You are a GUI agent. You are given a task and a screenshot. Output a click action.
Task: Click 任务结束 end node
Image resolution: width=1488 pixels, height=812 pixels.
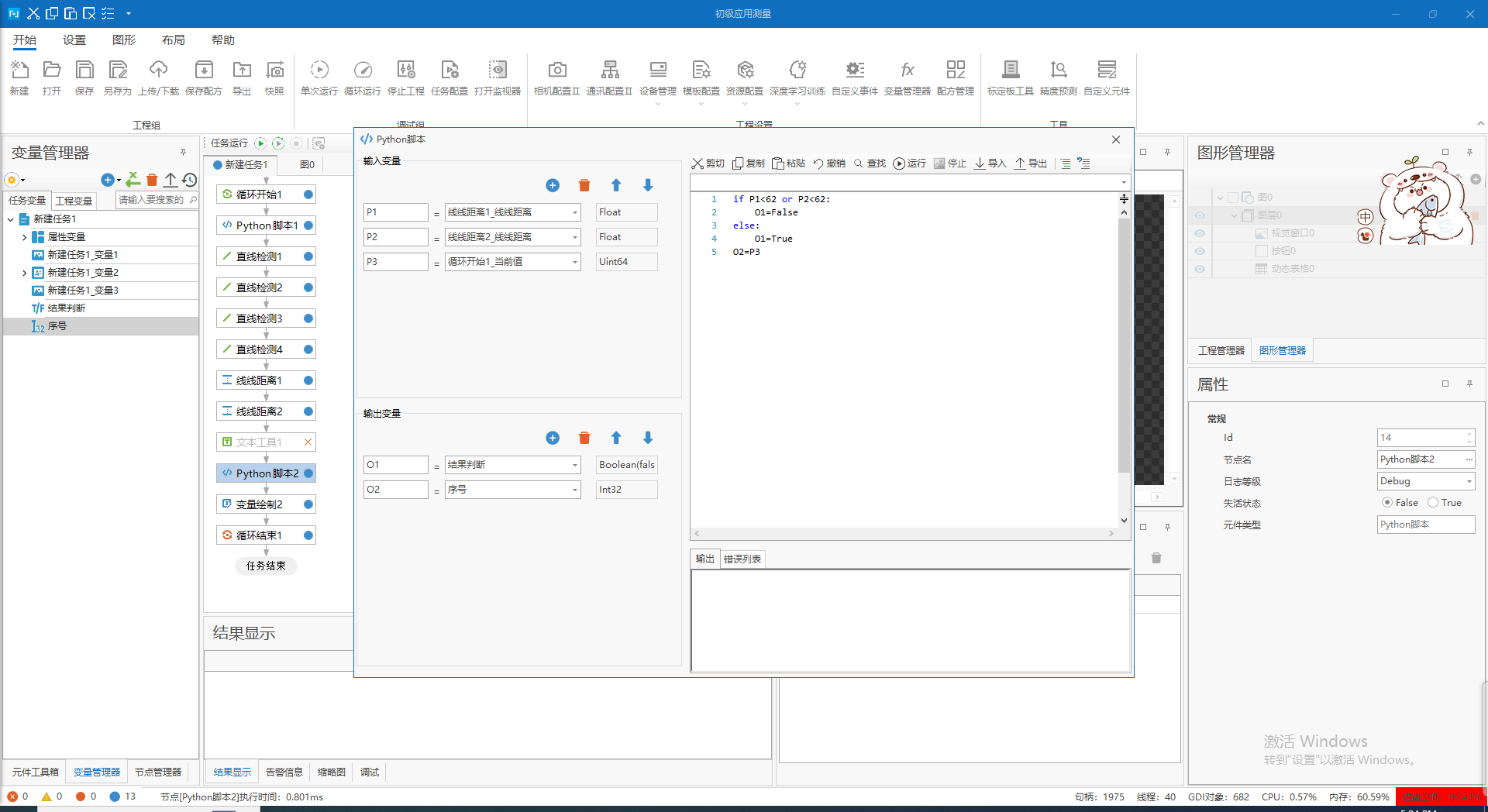266,566
